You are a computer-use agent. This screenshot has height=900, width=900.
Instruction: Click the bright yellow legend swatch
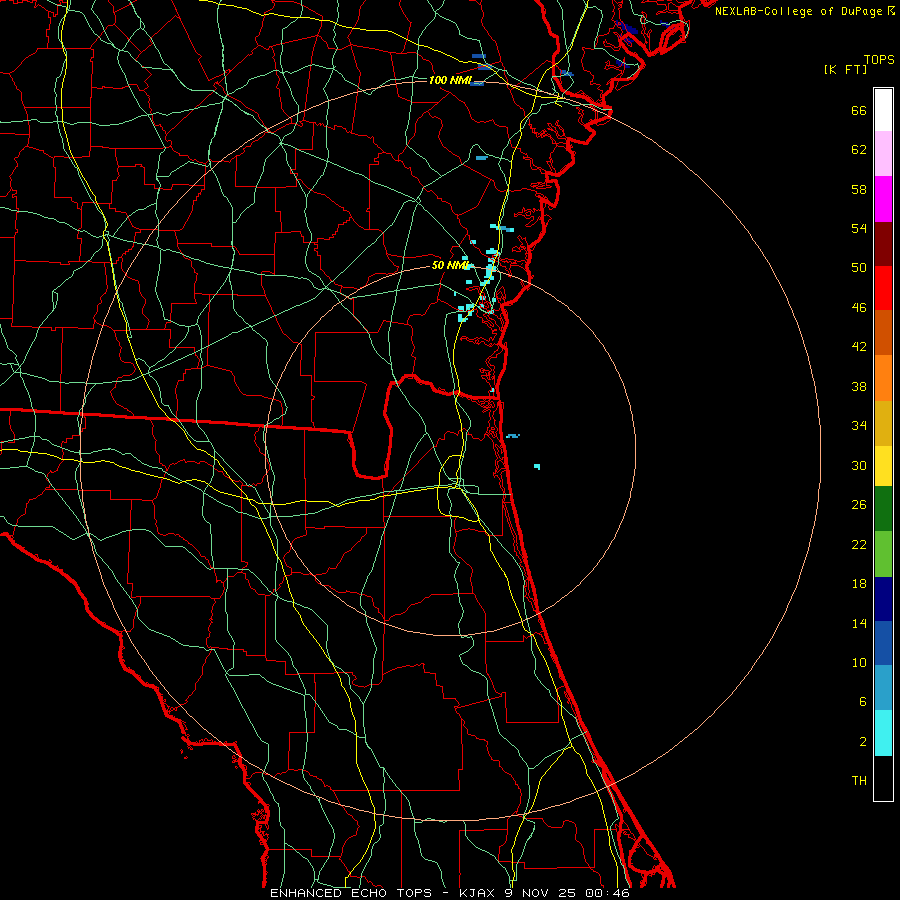point(883,465)
